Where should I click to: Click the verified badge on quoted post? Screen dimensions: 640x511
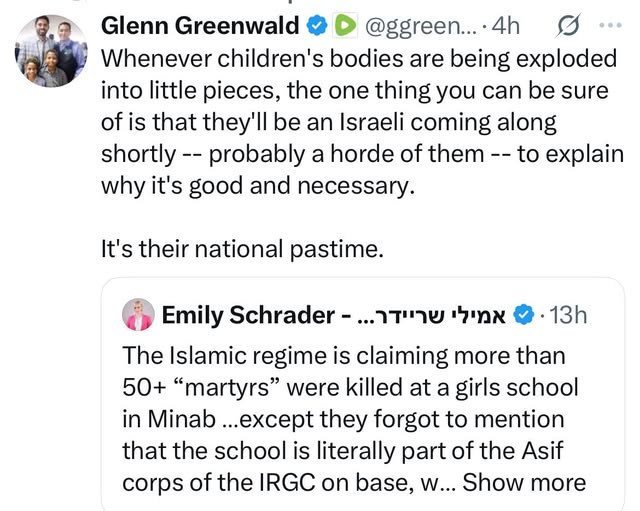[523, 315]
